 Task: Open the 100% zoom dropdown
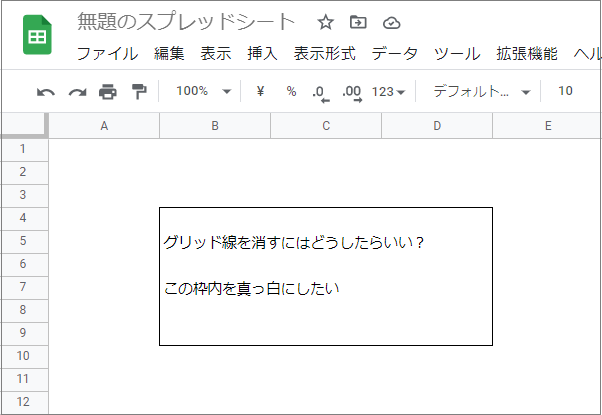[x=203, y=91]
